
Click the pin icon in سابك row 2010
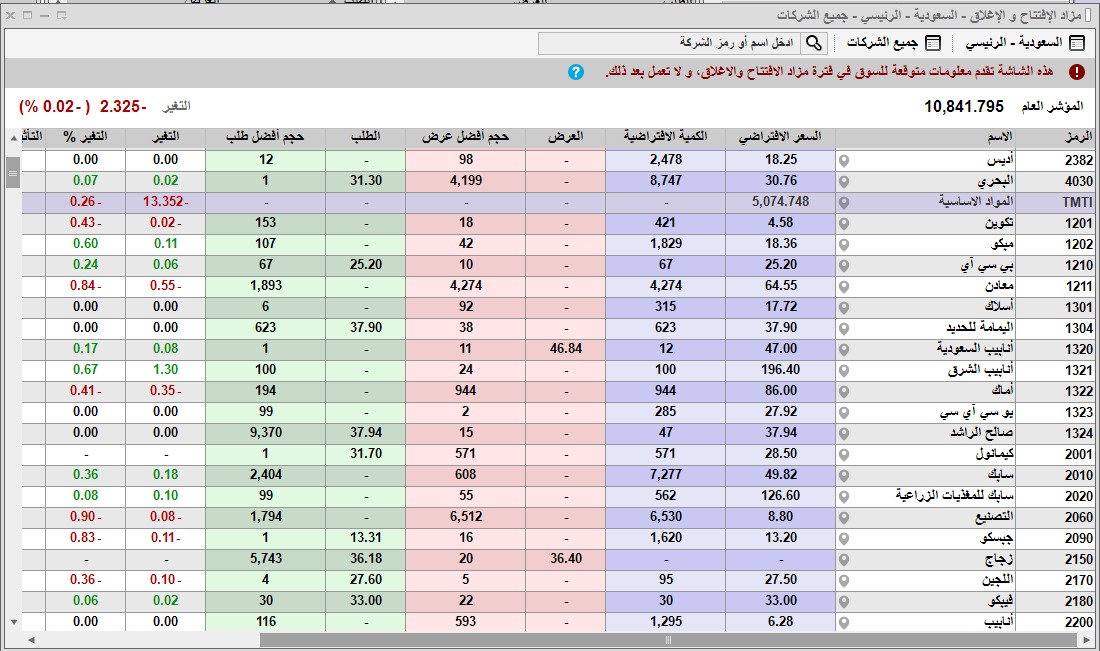coord(844,476)
